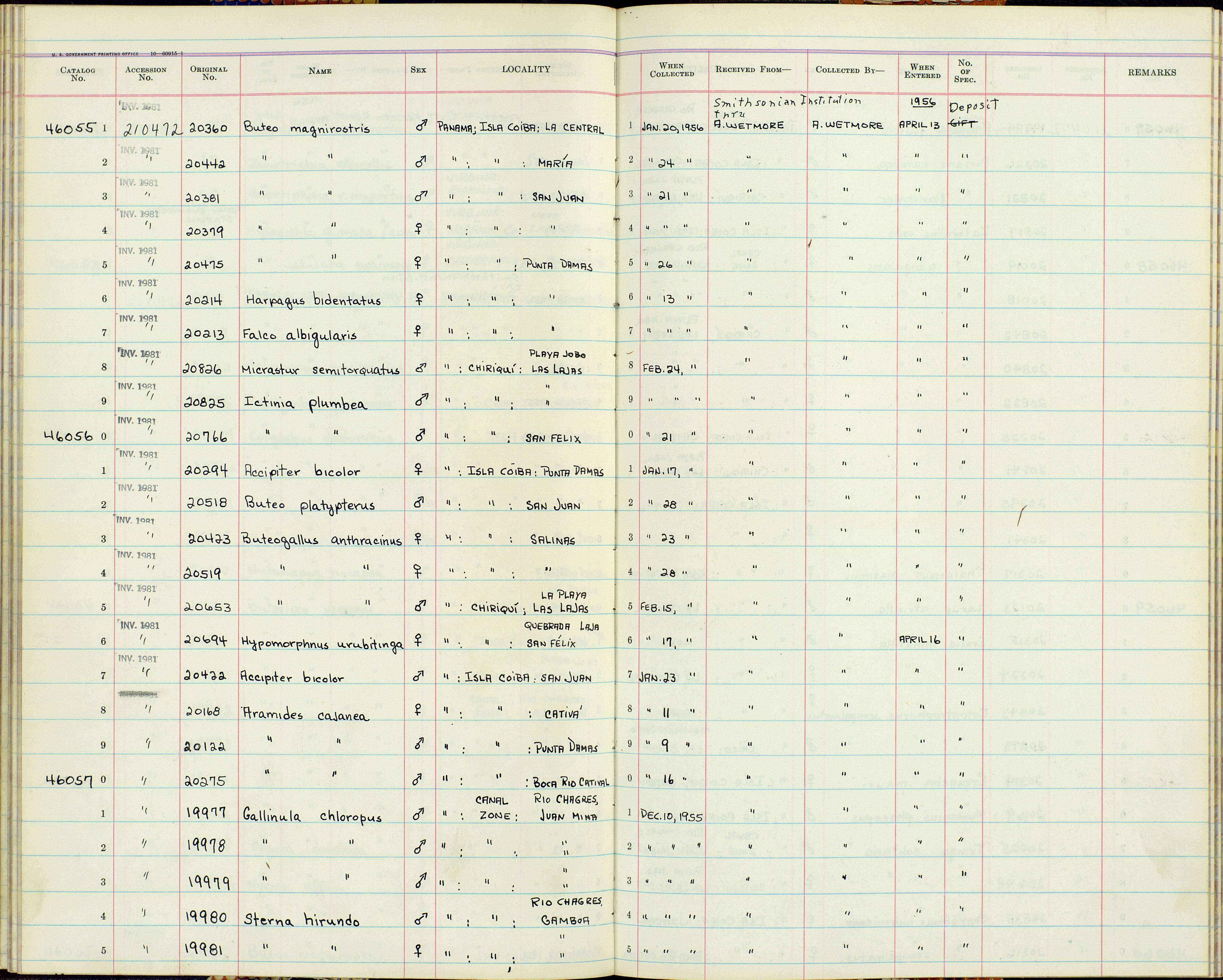Select original number 20653
Viewport: 1223px width, 980px height.
pyautogui.click(x=208, y=607)
